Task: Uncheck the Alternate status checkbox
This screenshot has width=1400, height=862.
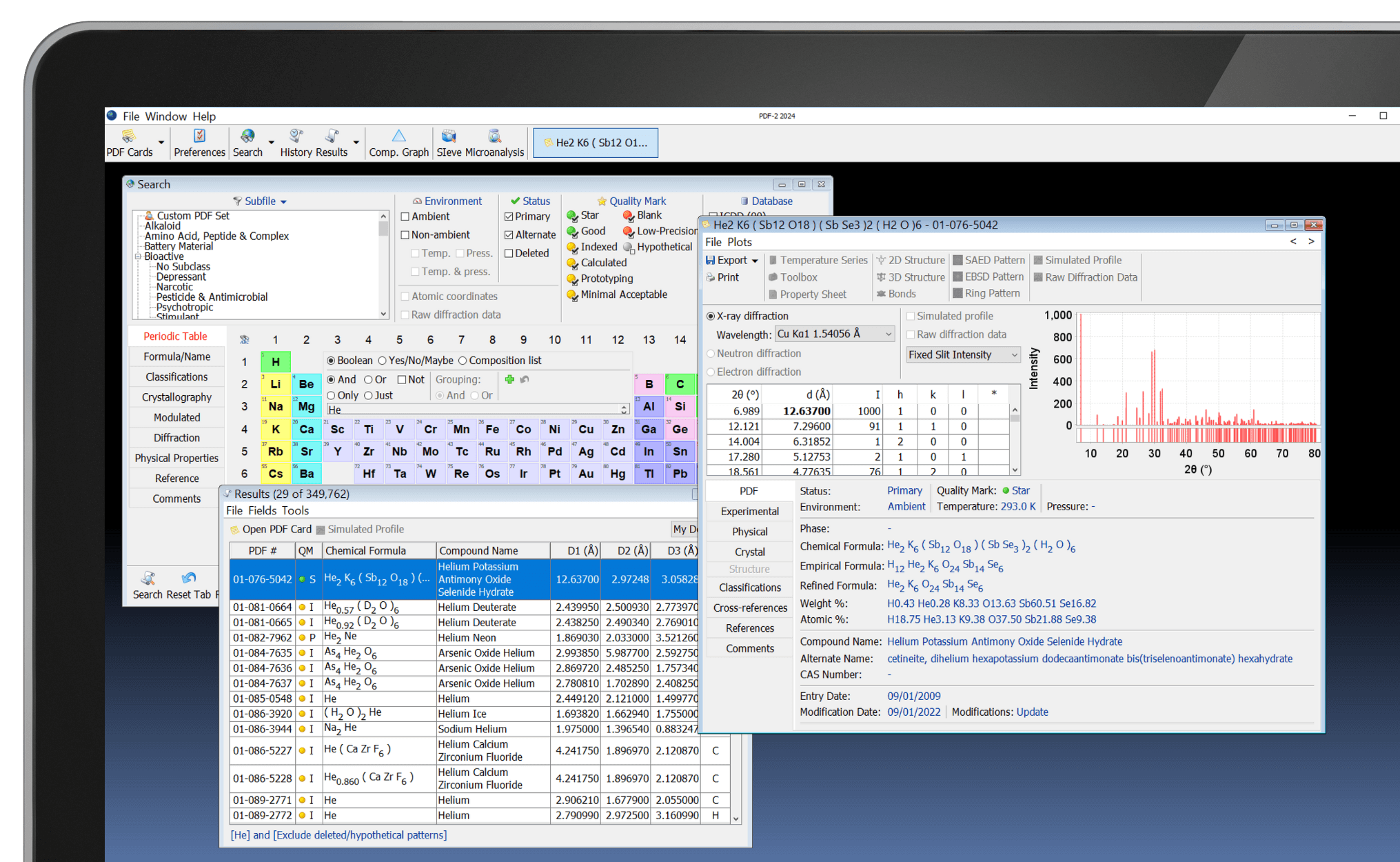Action: (x=509, y=234)
